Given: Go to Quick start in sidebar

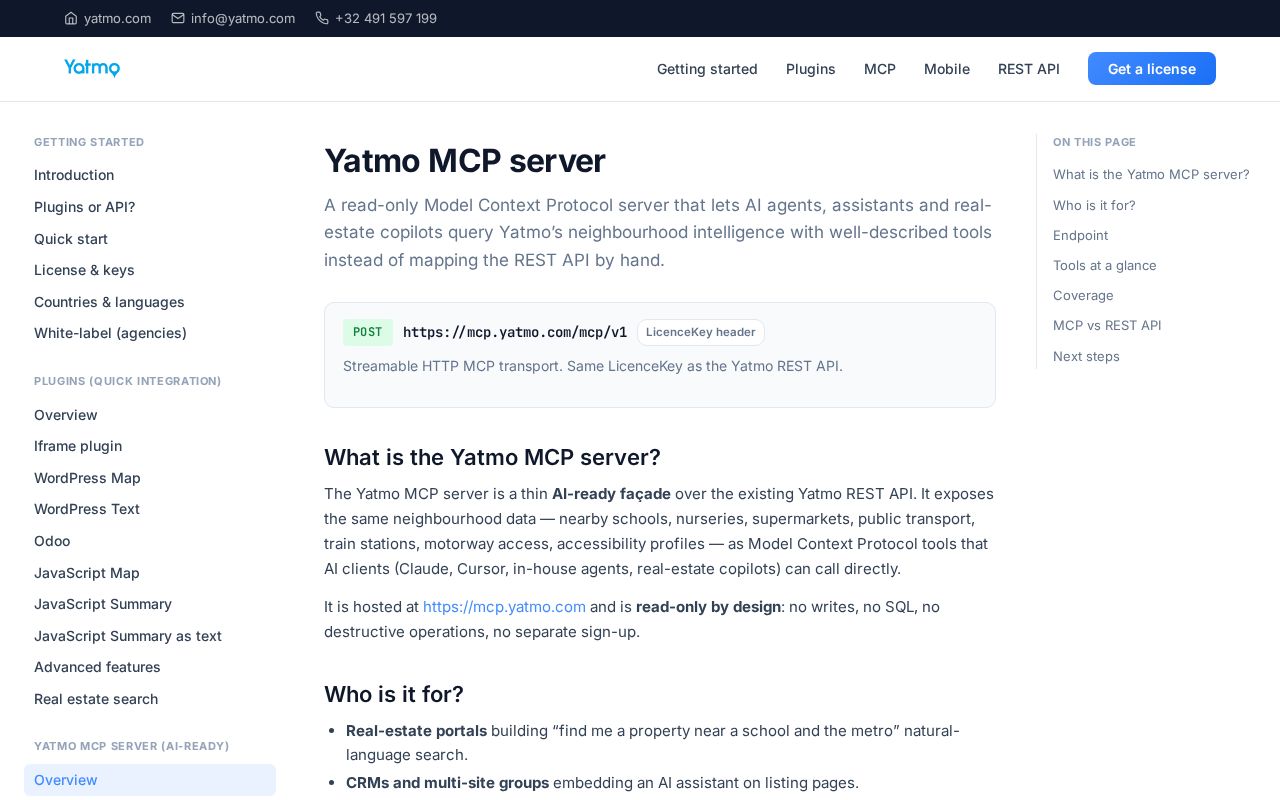Looking at the screenshot, I should pos(71,239).
